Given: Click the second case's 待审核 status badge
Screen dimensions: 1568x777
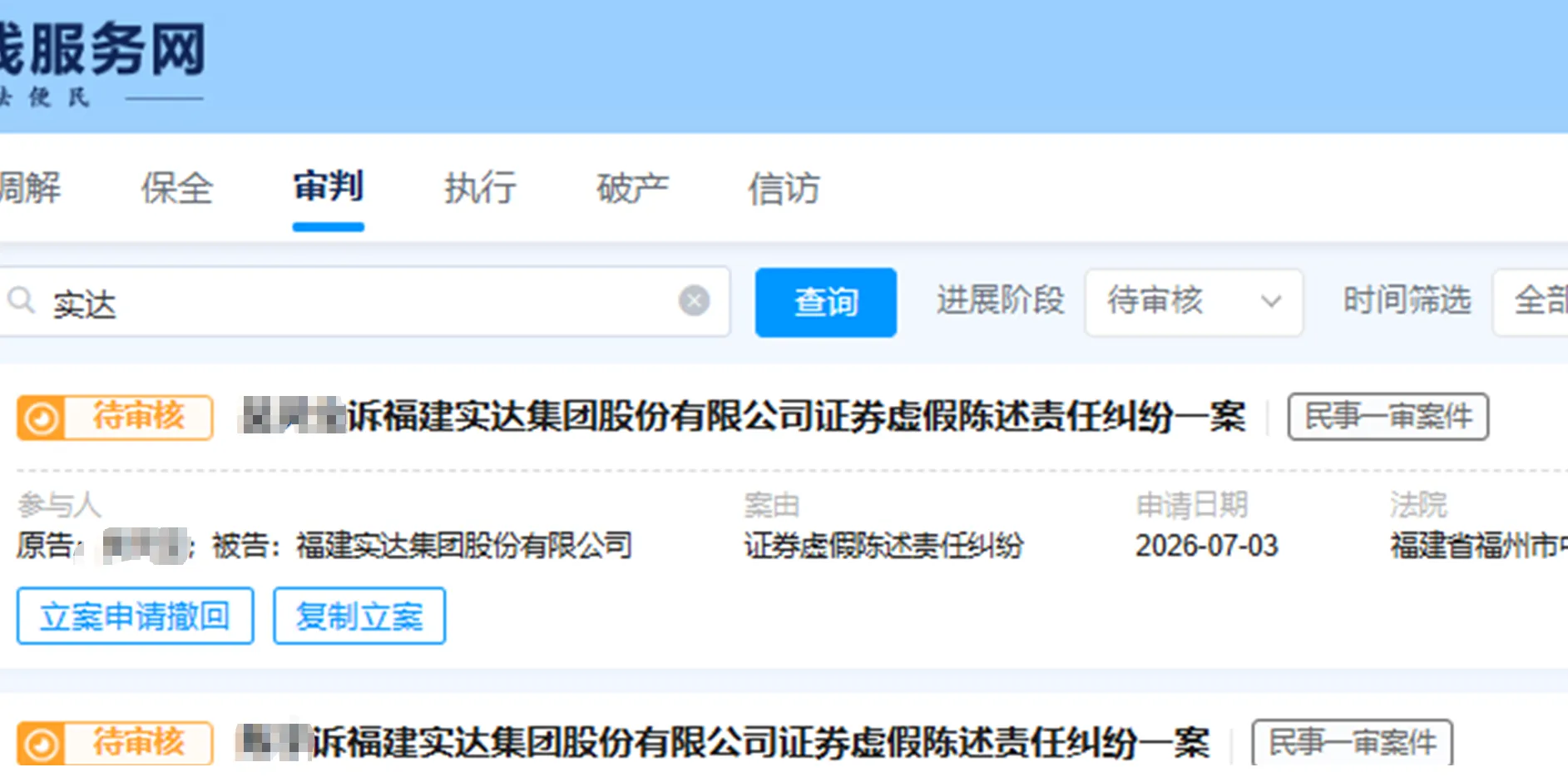Looking at the screenshot, I should pos(115,743).
